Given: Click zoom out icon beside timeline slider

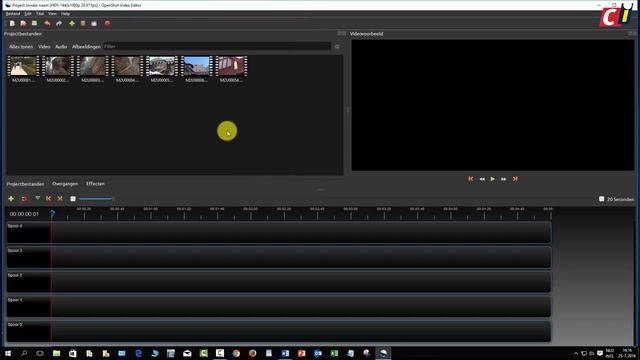Looking at the screenshot, I should 73,199.
